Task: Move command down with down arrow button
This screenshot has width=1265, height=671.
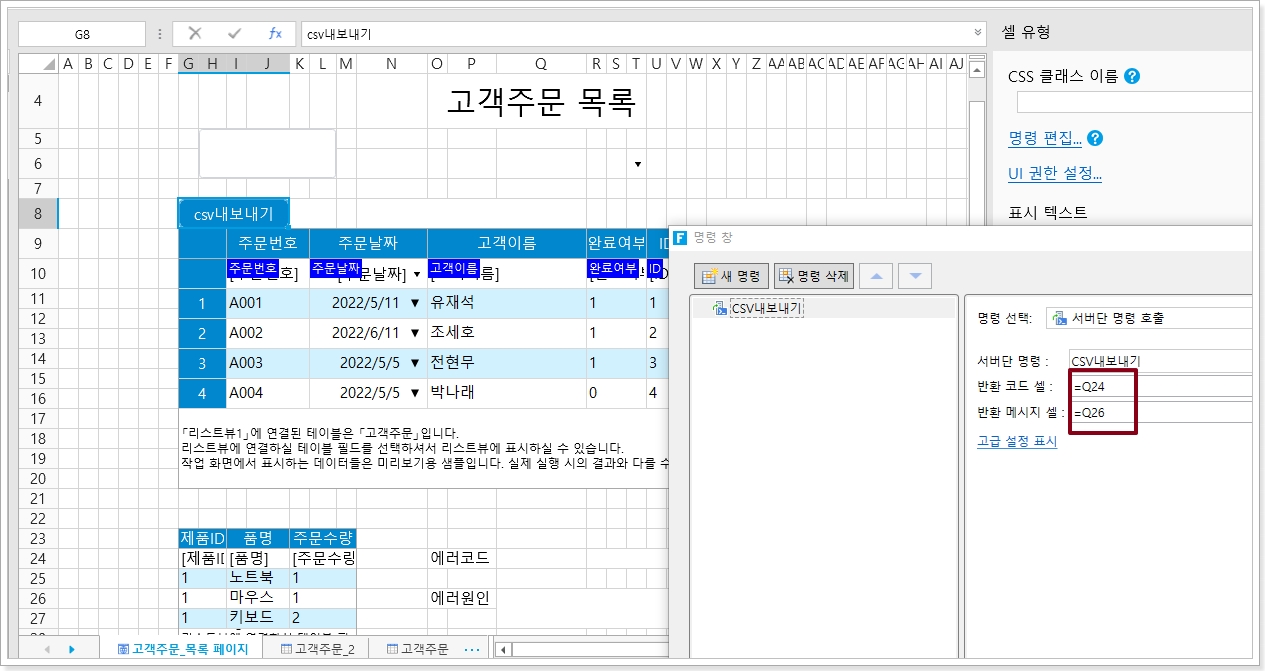Action: [914, 276]
